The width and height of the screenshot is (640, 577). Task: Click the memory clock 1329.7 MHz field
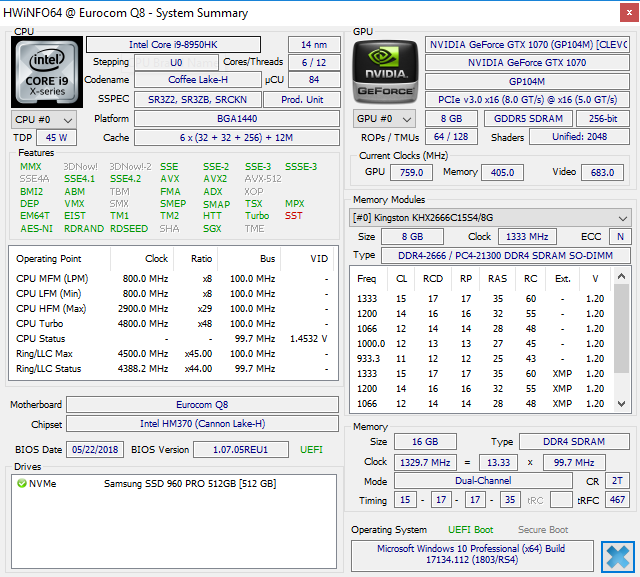click(x=425, y=462)
